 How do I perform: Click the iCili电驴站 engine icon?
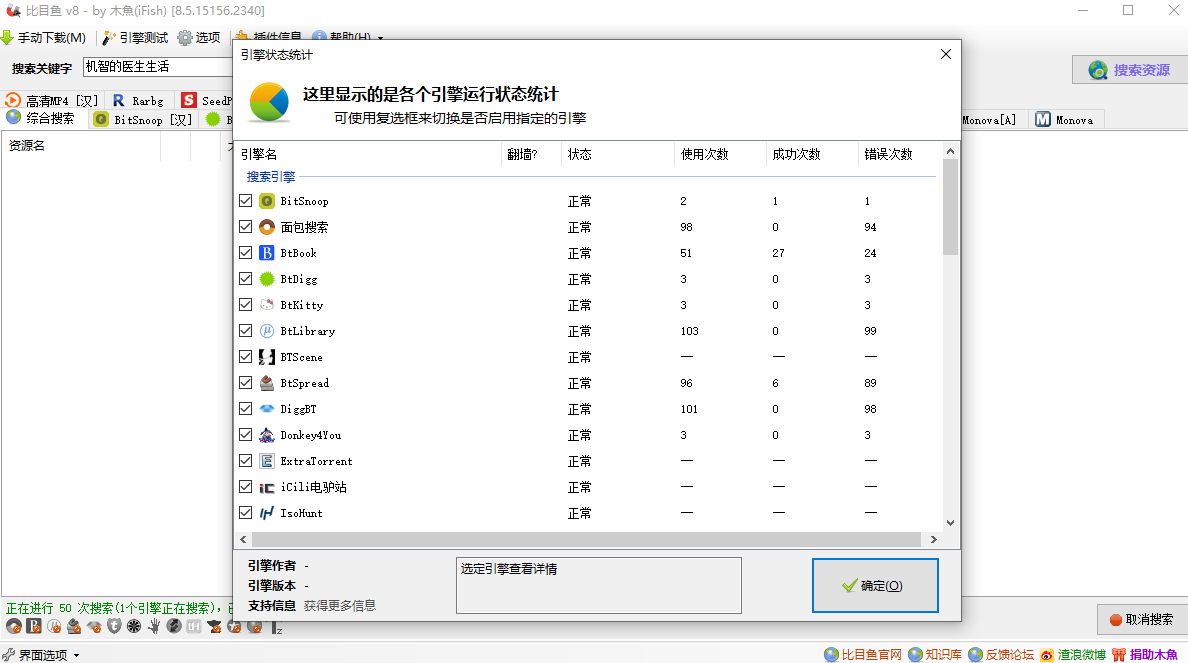point(267,487)
